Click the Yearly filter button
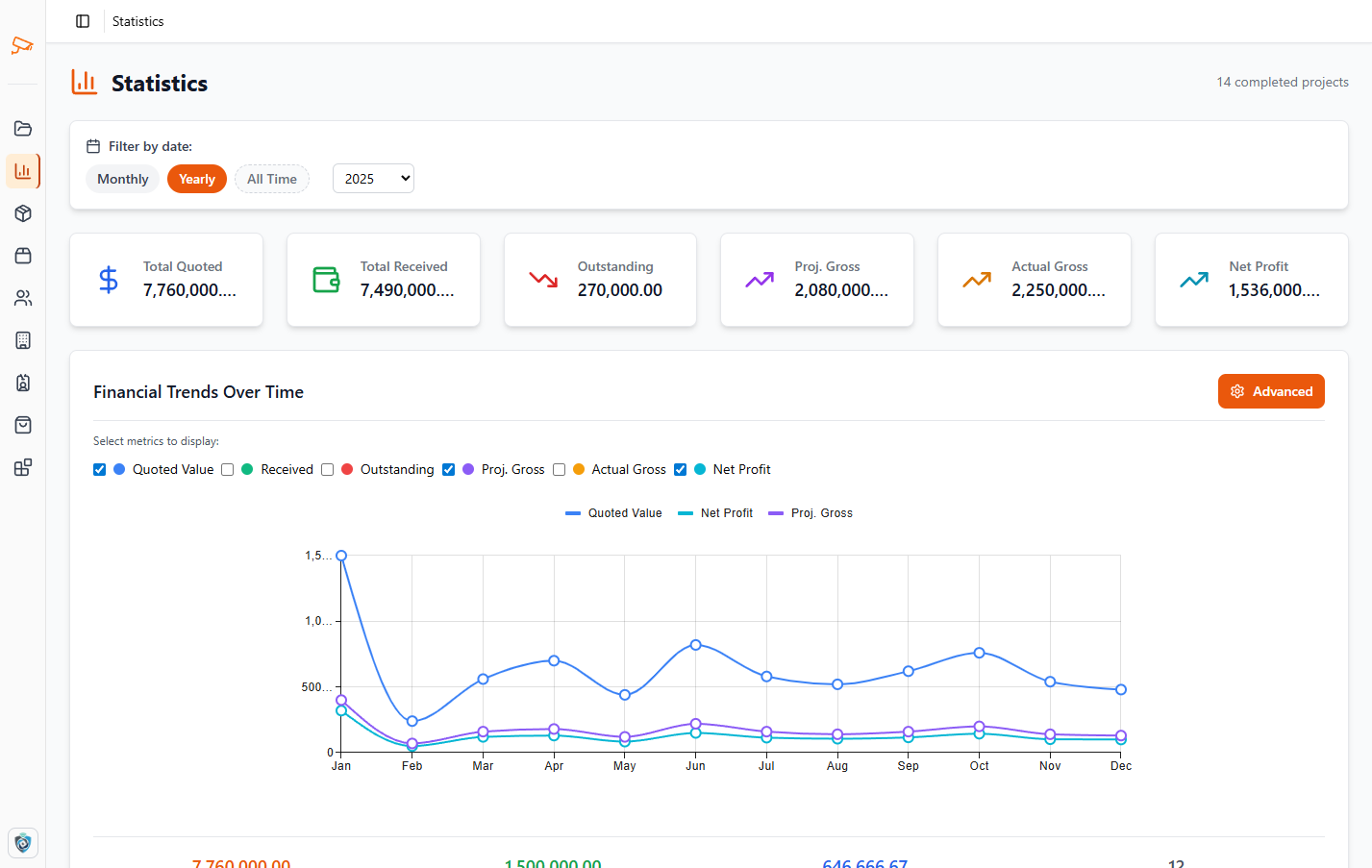1372x868 pixels. (x=197, y=179)
